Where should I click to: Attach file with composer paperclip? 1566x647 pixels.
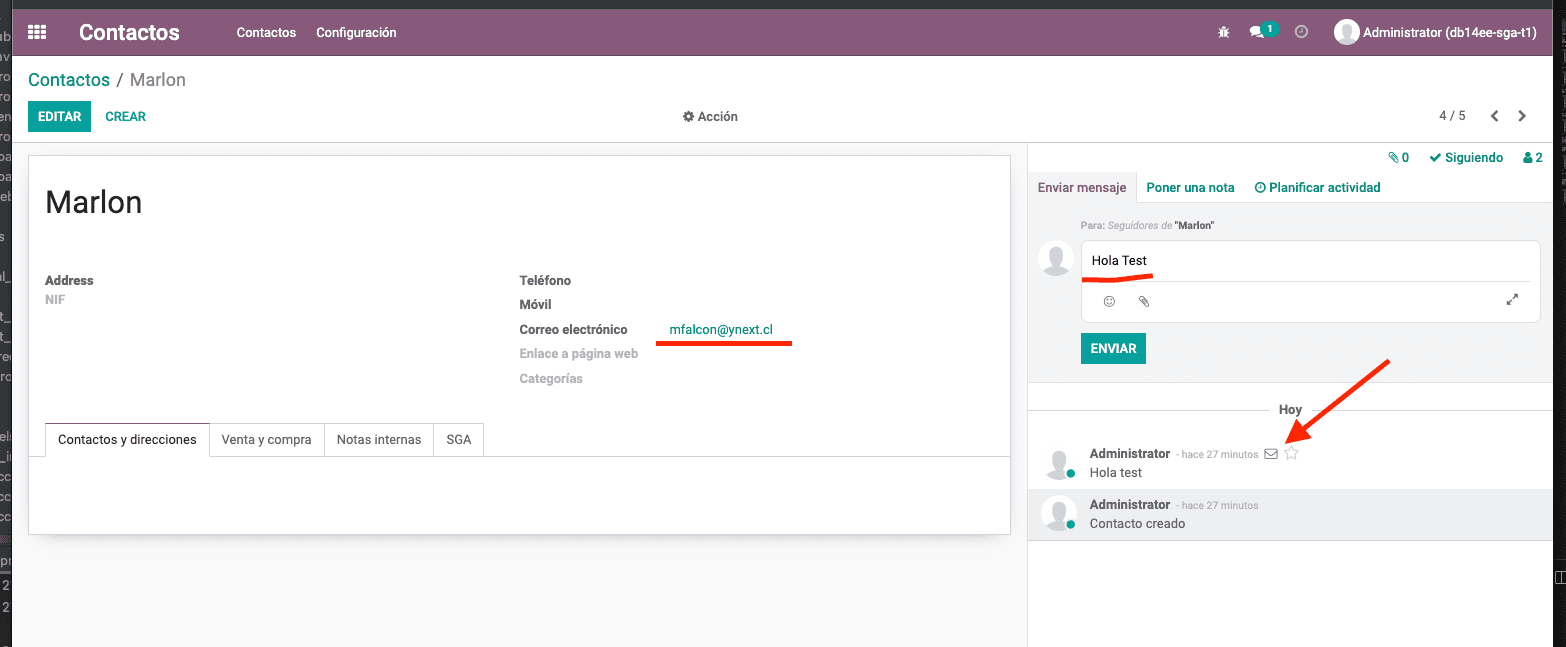click(1144, 301)
